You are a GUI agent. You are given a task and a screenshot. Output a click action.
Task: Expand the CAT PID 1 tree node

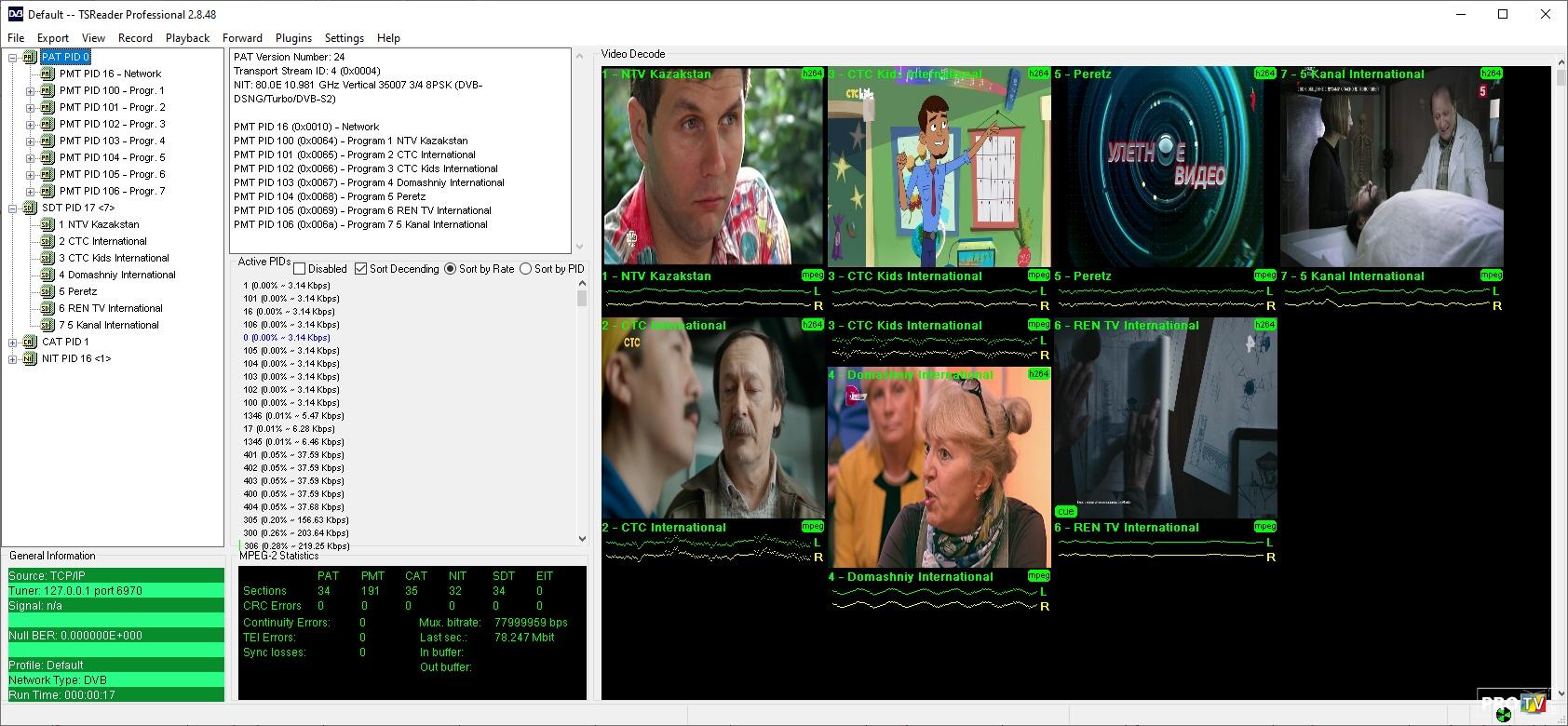[13, 343]
